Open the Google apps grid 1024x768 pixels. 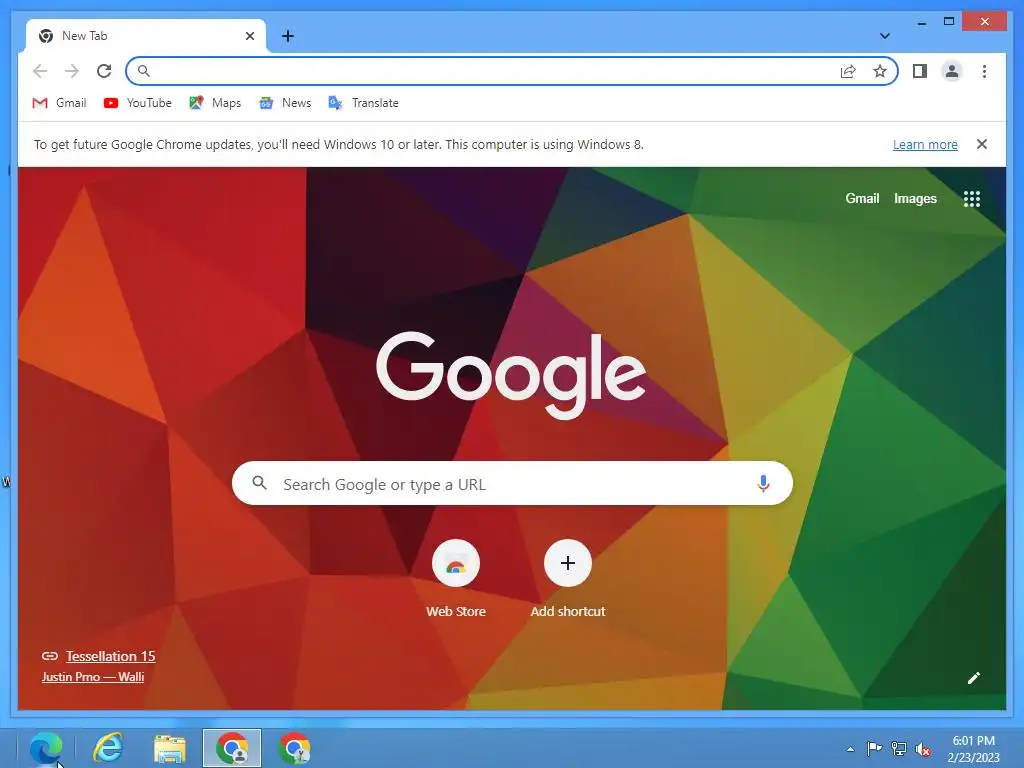coord(972,199)
